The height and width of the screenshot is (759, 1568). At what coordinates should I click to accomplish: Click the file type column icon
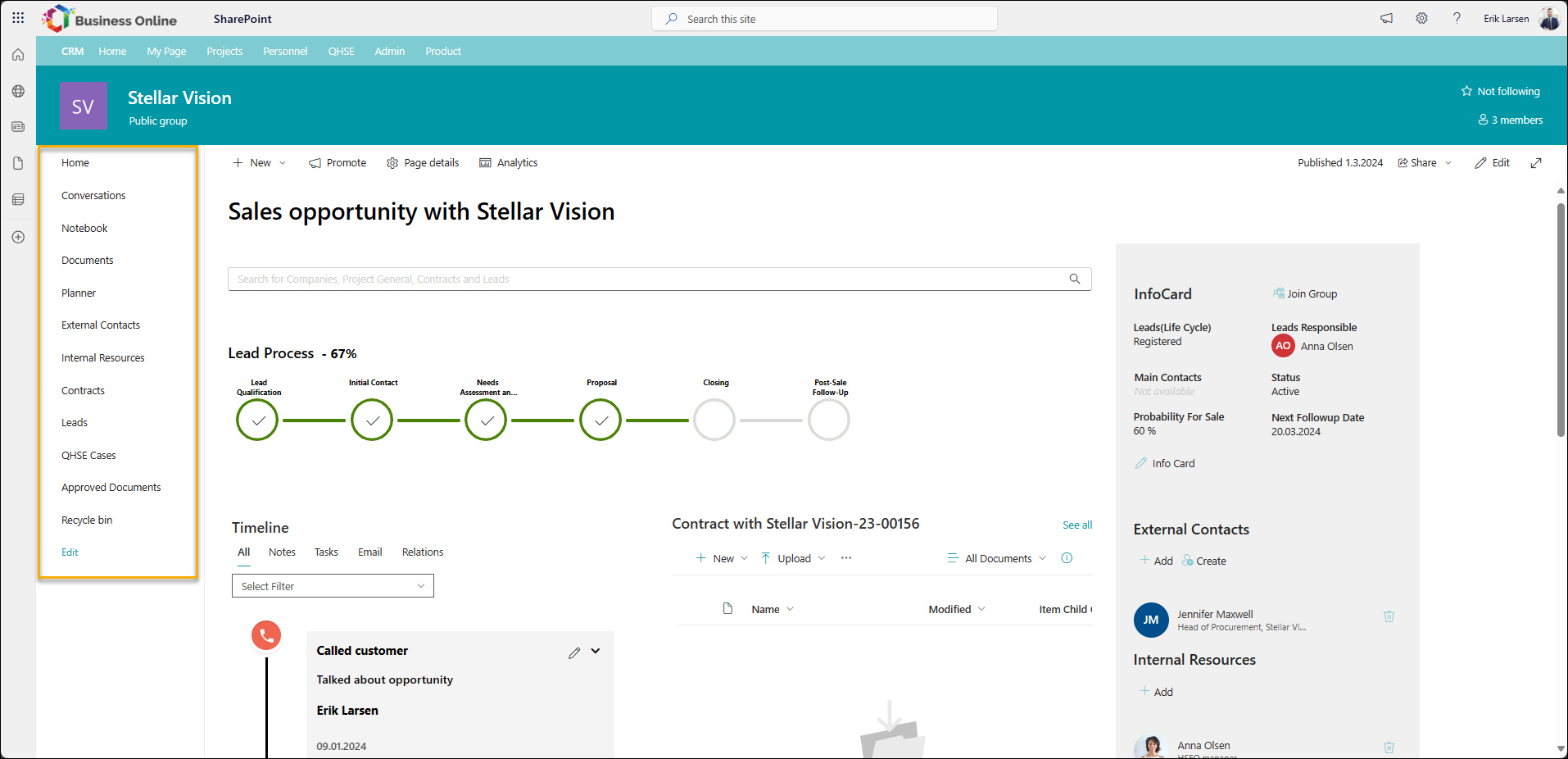[x=727, y=609]
